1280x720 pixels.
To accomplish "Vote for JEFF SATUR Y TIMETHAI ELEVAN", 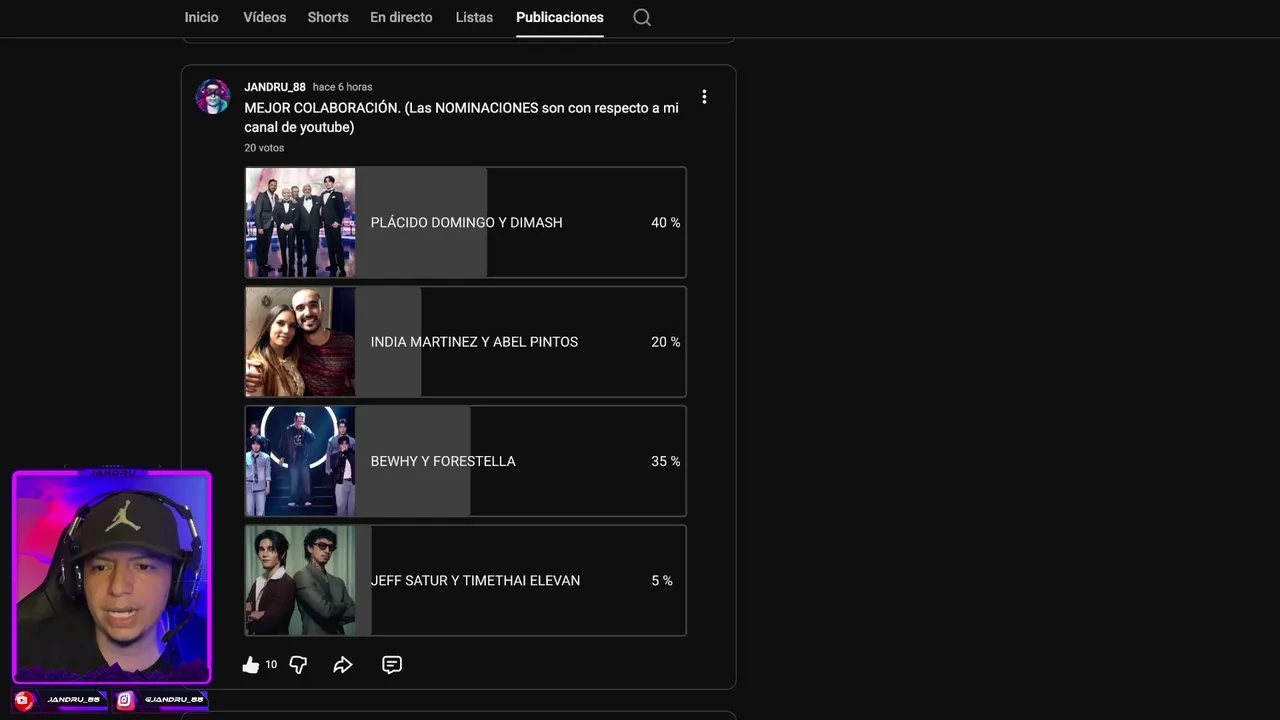I will 466,580.
